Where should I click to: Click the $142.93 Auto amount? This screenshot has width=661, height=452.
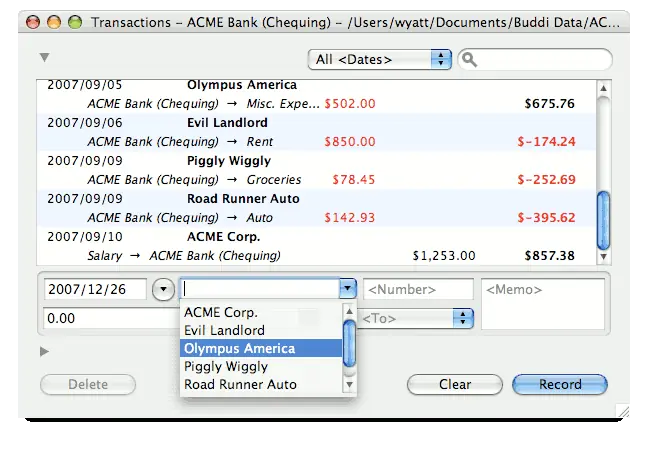(x=350, y=218)
